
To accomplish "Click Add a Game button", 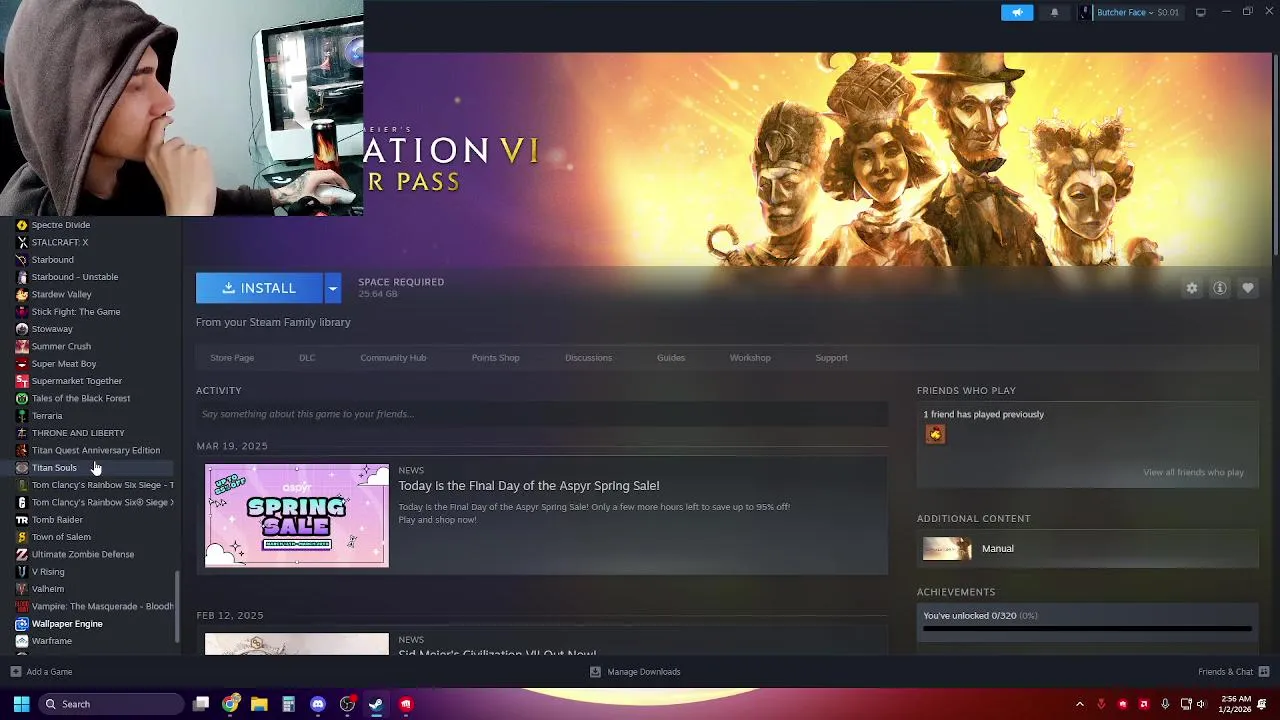I will click(41, 672).
